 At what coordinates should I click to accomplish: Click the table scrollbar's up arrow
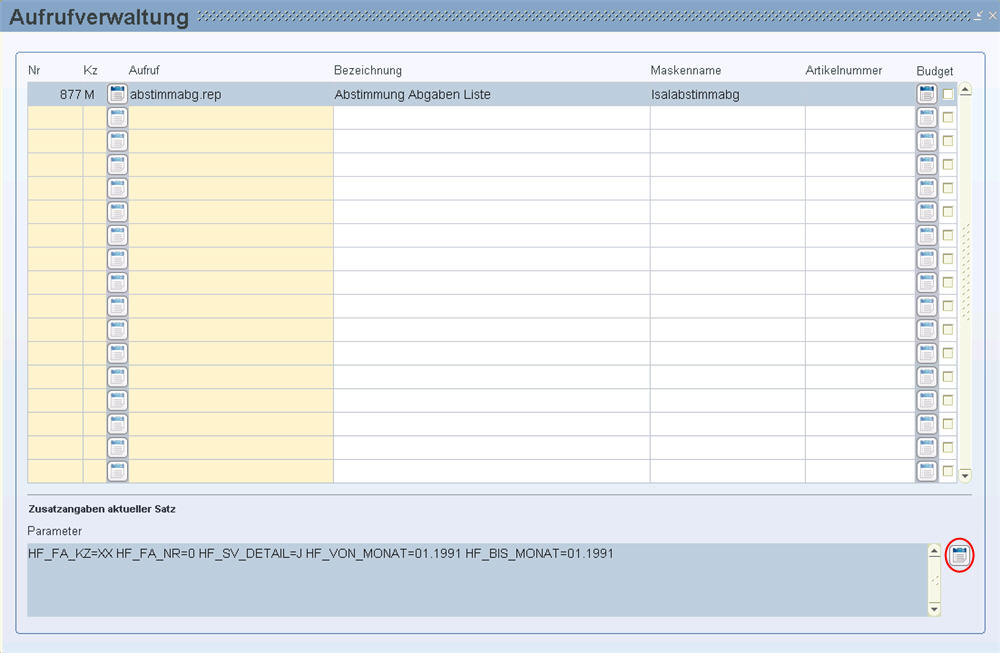[965, 89]
